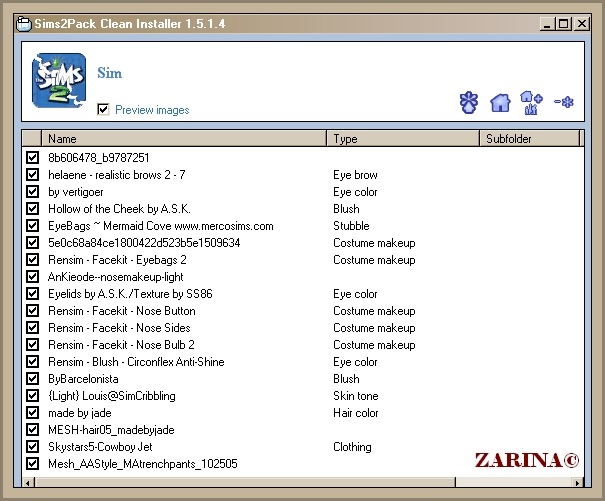Image resolution: width=605 pixels, height=501 pixels.
Task: Click the minus flower remove icon
Action: [x=564, y=102]
